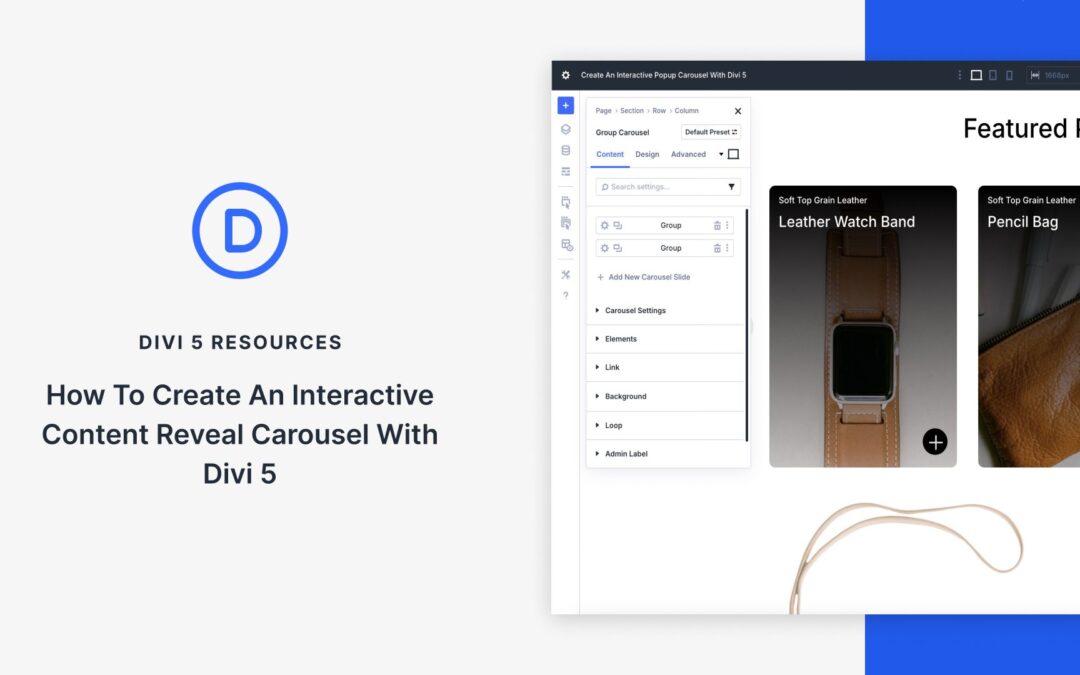Select the blue Add Module plus icon
Image resolution: width=1080 pixels, height=675 pixels.
coord(565,105)
